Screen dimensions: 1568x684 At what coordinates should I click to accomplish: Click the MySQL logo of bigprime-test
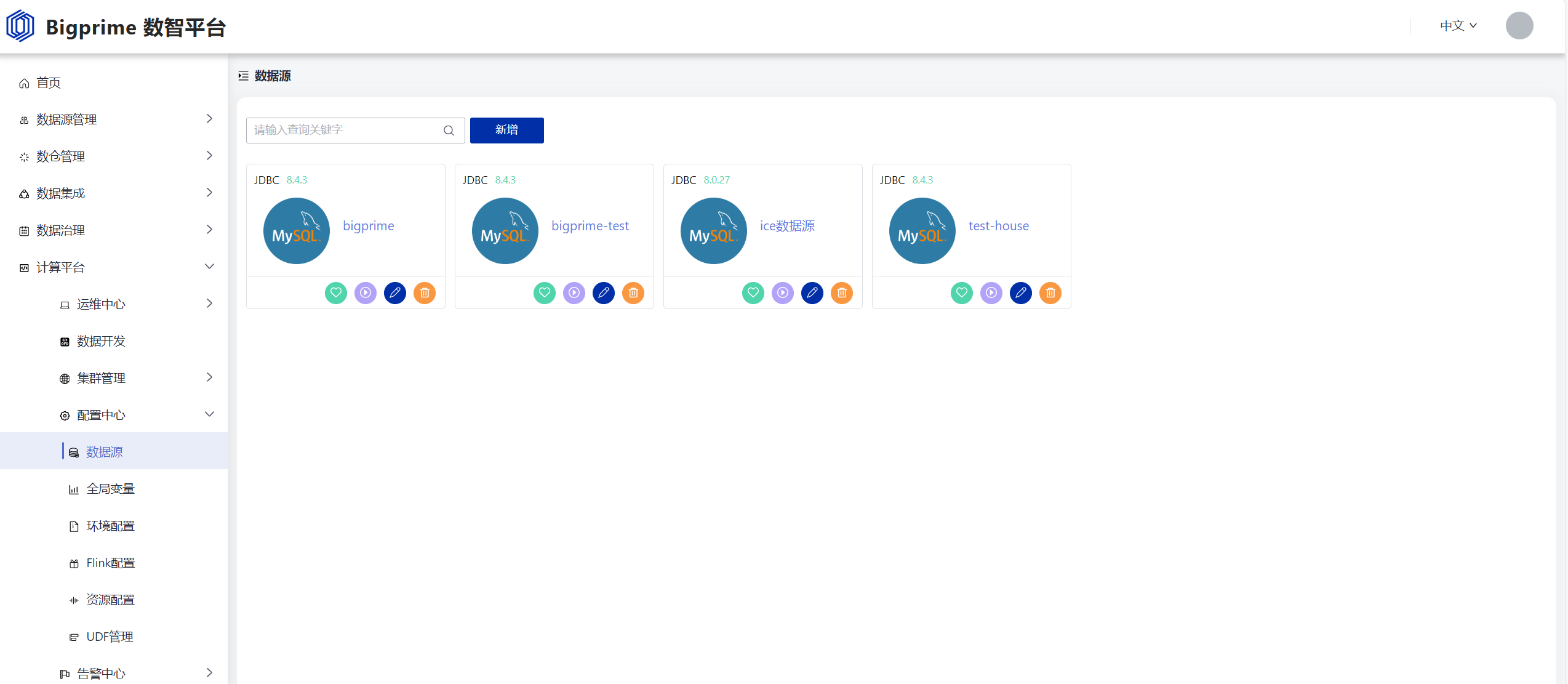pyautogui.click(x=505, y=231)
